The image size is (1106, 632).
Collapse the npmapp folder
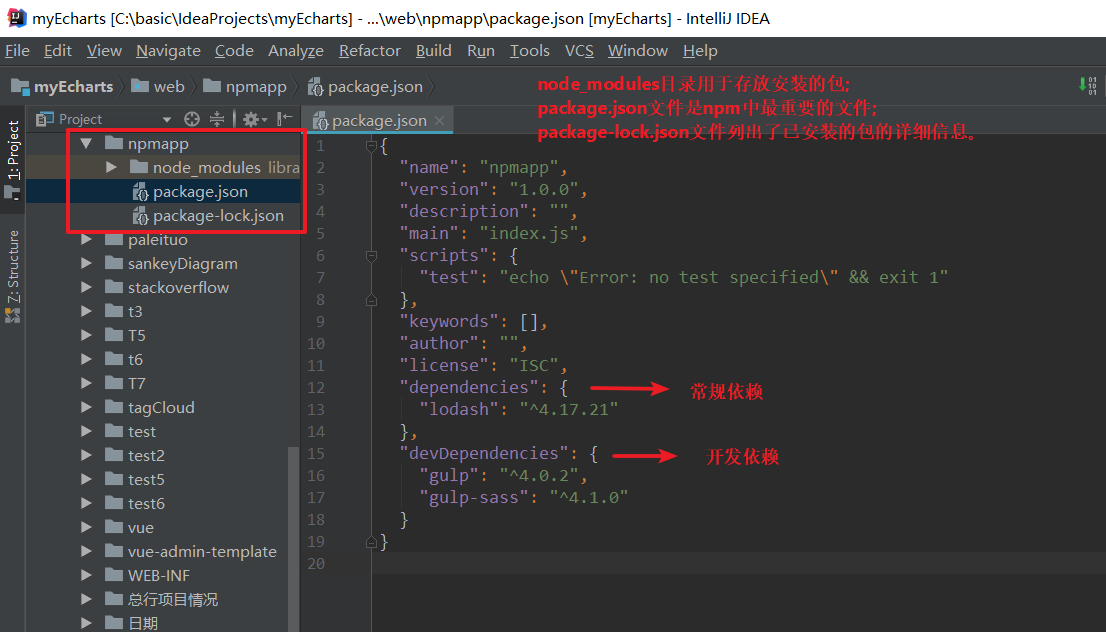click(87, 143)
